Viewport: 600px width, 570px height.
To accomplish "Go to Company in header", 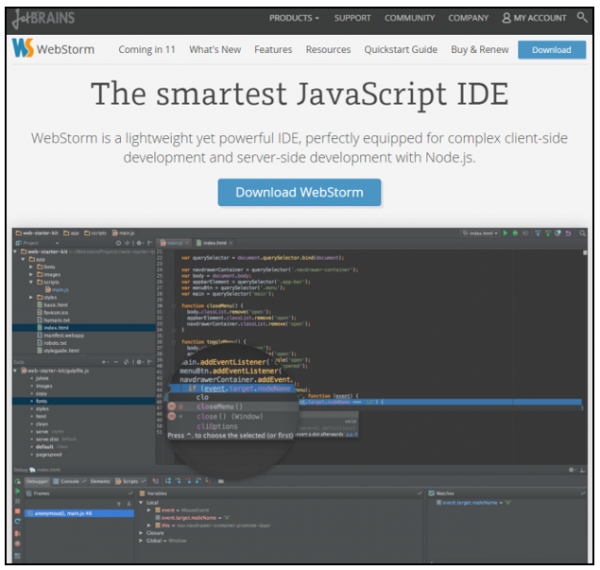I will click(x=468, y=18).
